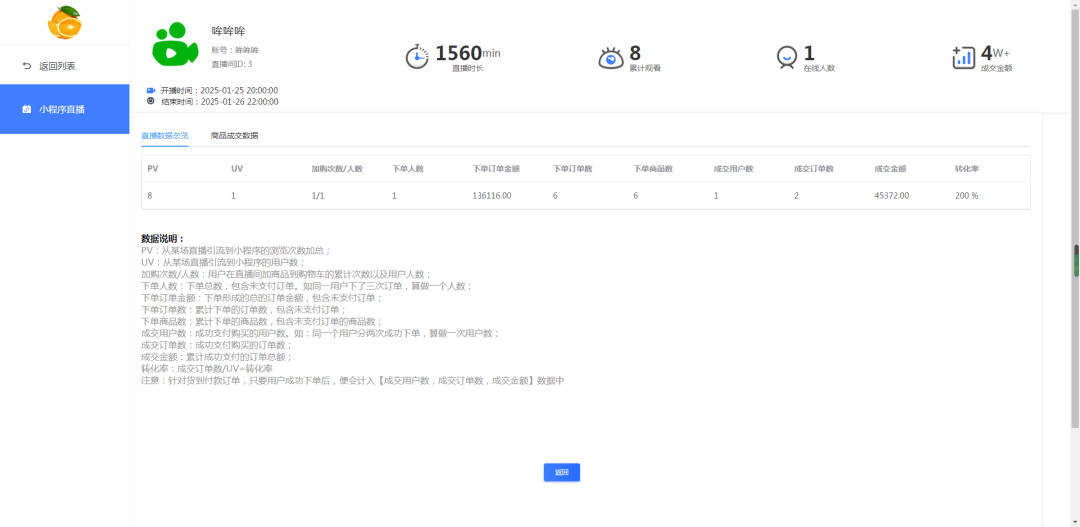Click the orange fruit logo

[x=64, y=22]
